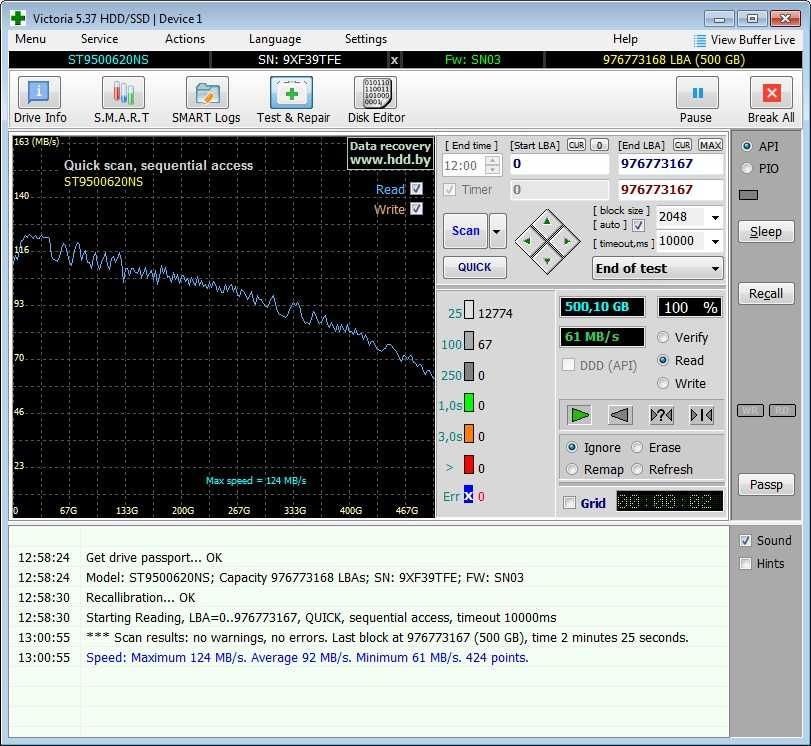Click the Start LBA input field
Screen dimensions: 811x746
point(560,165)
